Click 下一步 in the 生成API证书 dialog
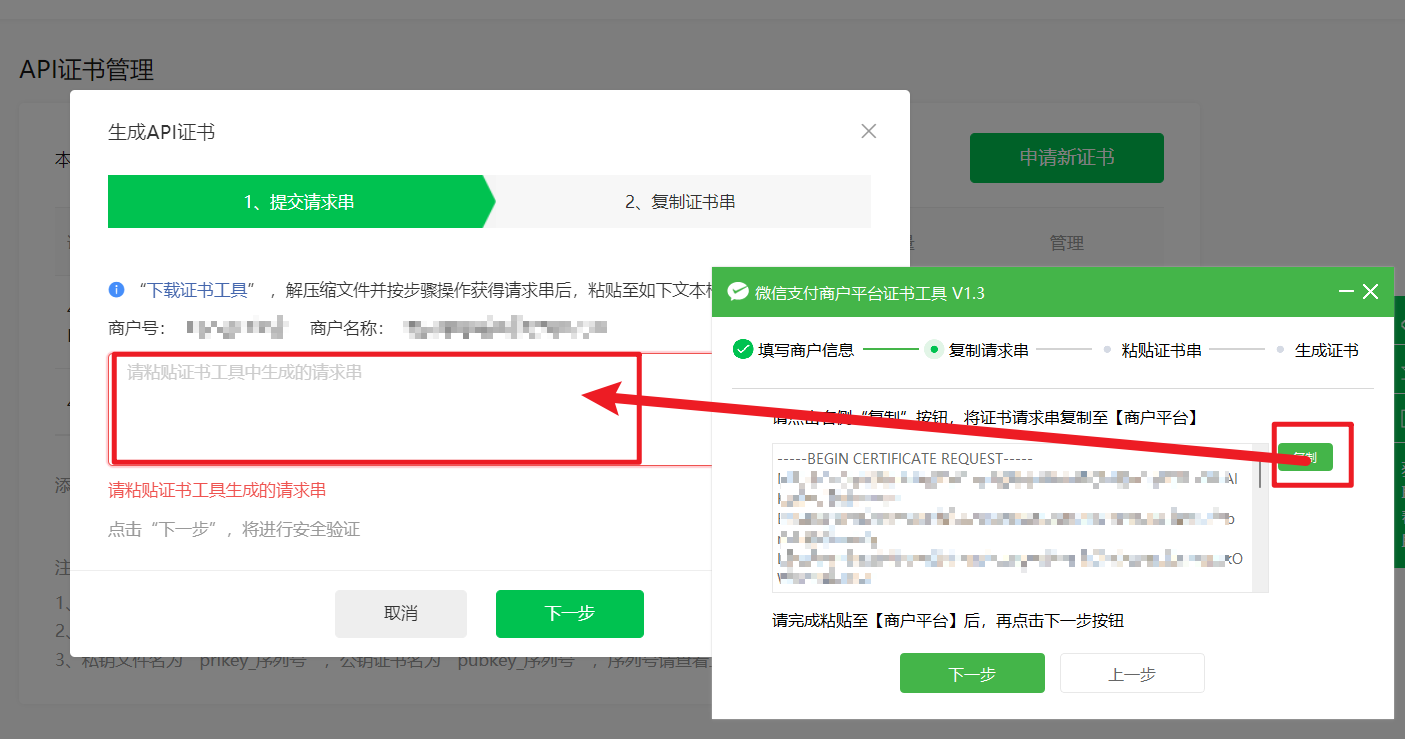The image size is (1405, 739). pos(570,614)
